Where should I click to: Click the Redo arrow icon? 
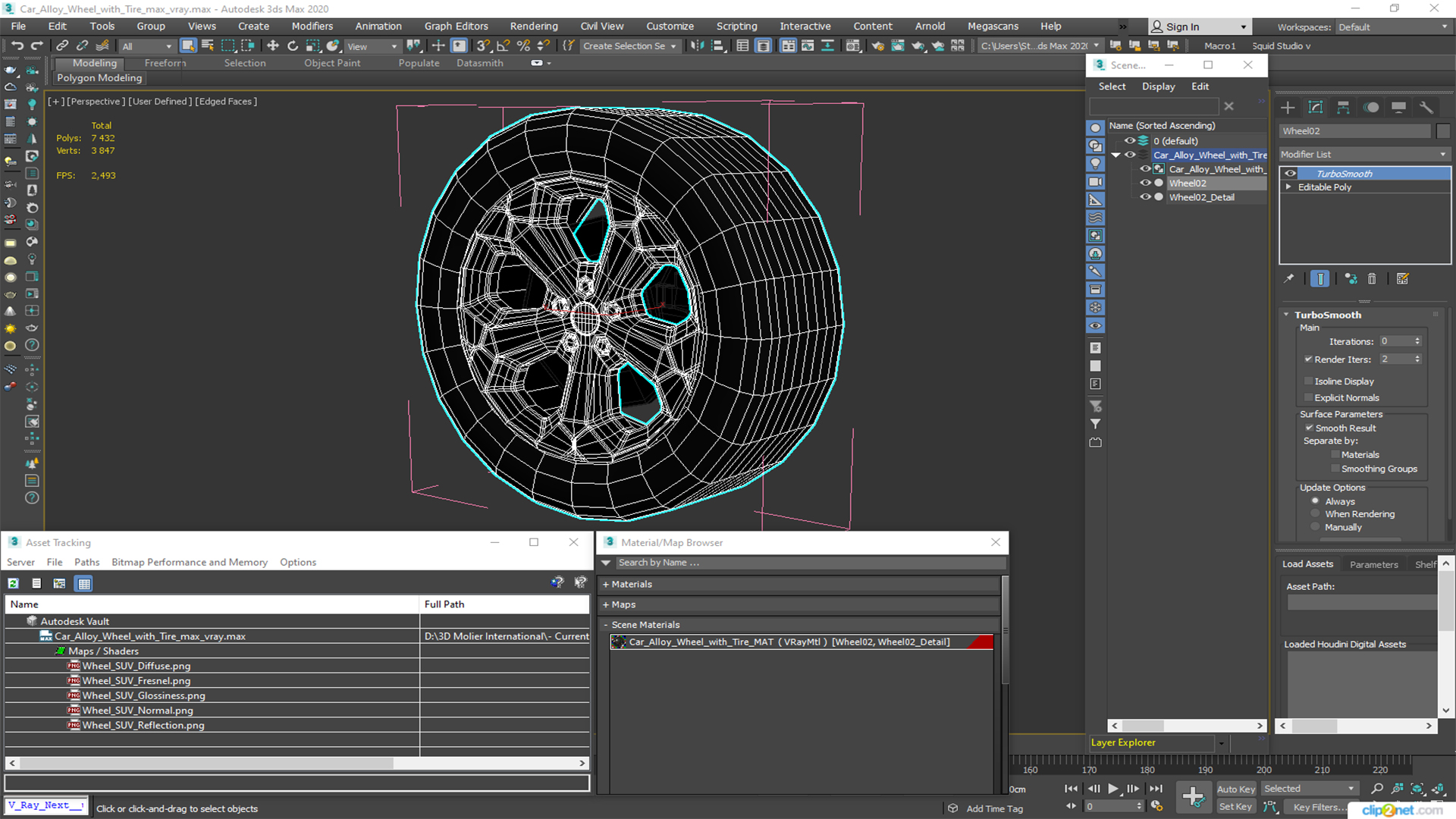(36, 45)
